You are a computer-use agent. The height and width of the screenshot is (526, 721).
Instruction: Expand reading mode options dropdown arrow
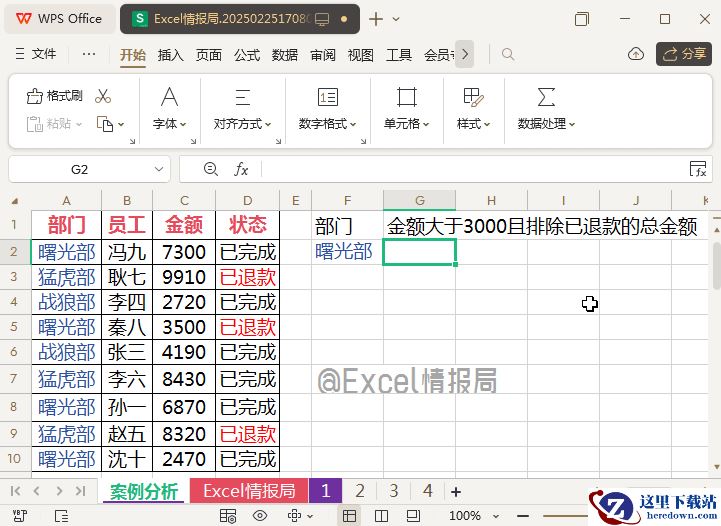tap(308, 516)
